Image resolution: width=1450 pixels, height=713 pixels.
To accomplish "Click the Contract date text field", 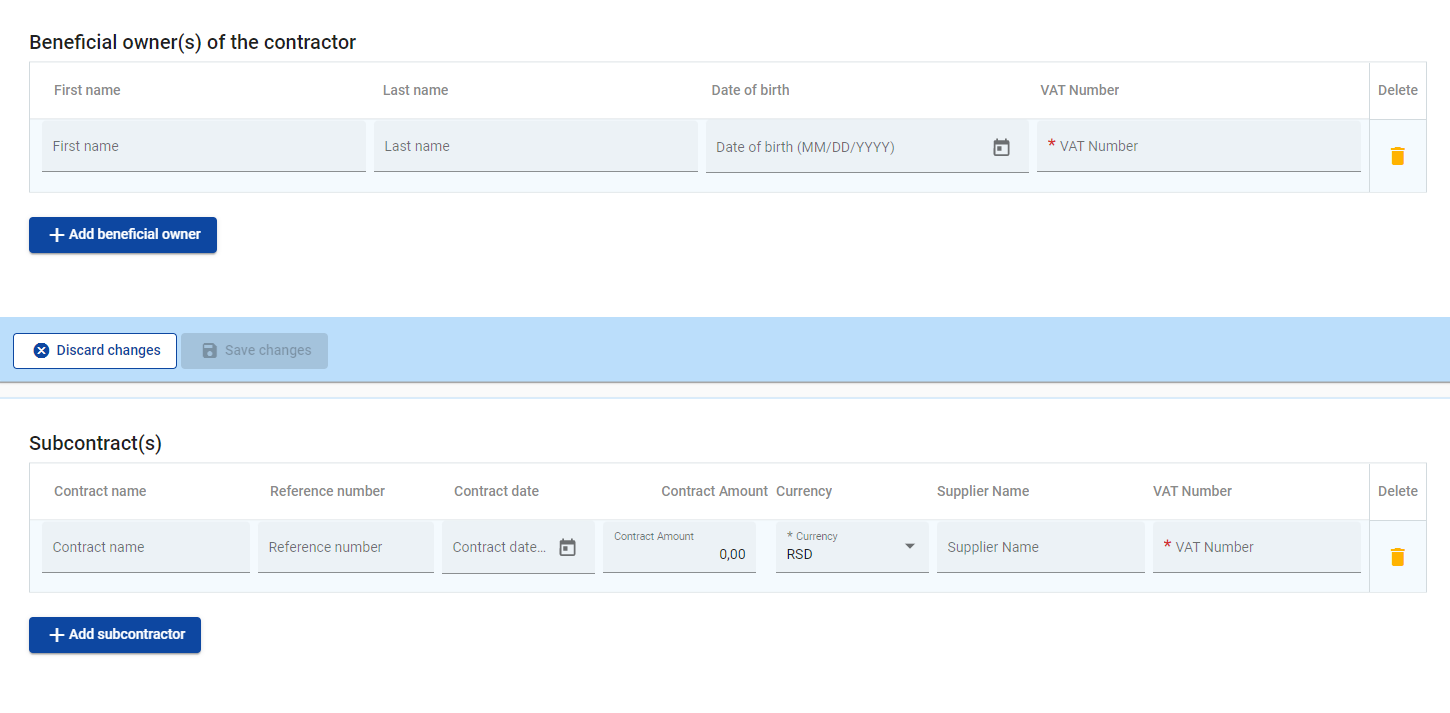I will point(498,548).
